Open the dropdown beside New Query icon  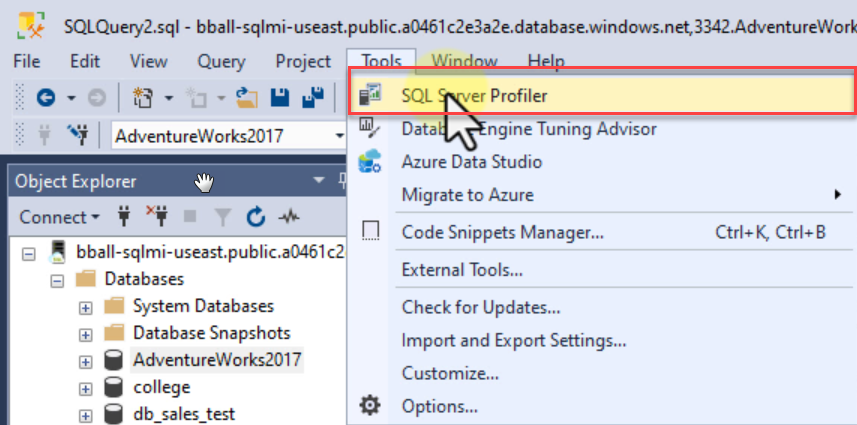(x=169, y=99)
